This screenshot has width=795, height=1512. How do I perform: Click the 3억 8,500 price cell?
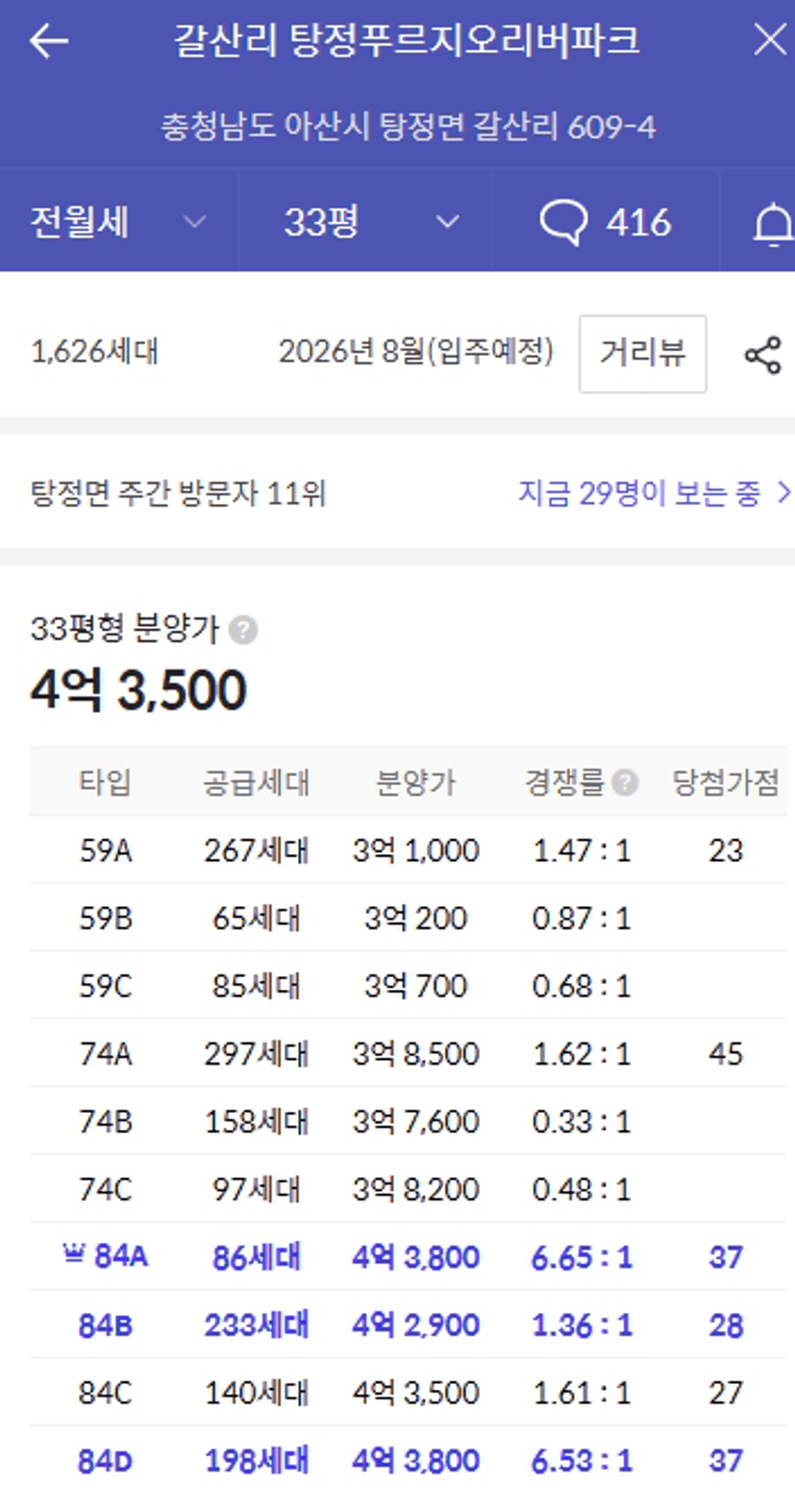point(415,1053)
